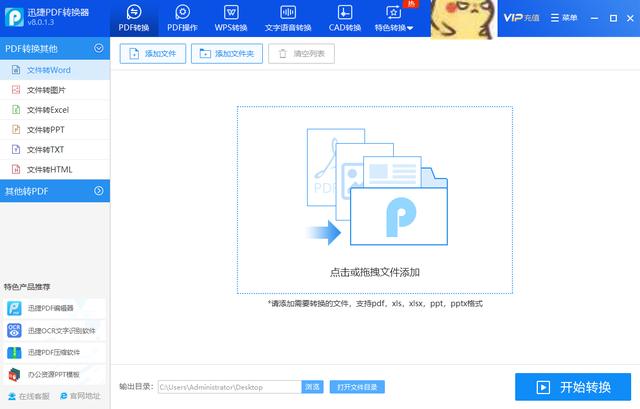Click the 添加文件夹 button
Screen dimensions: 640x409
(x=227, y=53)
